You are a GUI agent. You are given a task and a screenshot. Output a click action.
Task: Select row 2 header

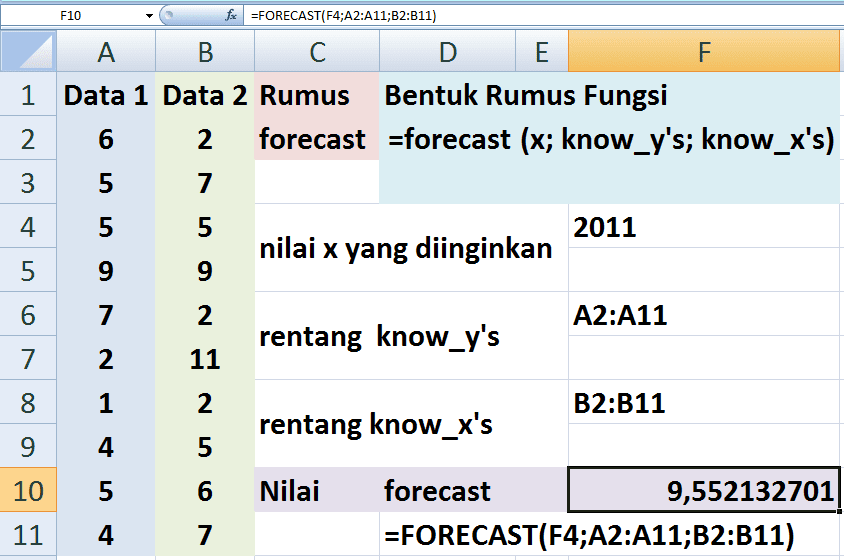28,138
